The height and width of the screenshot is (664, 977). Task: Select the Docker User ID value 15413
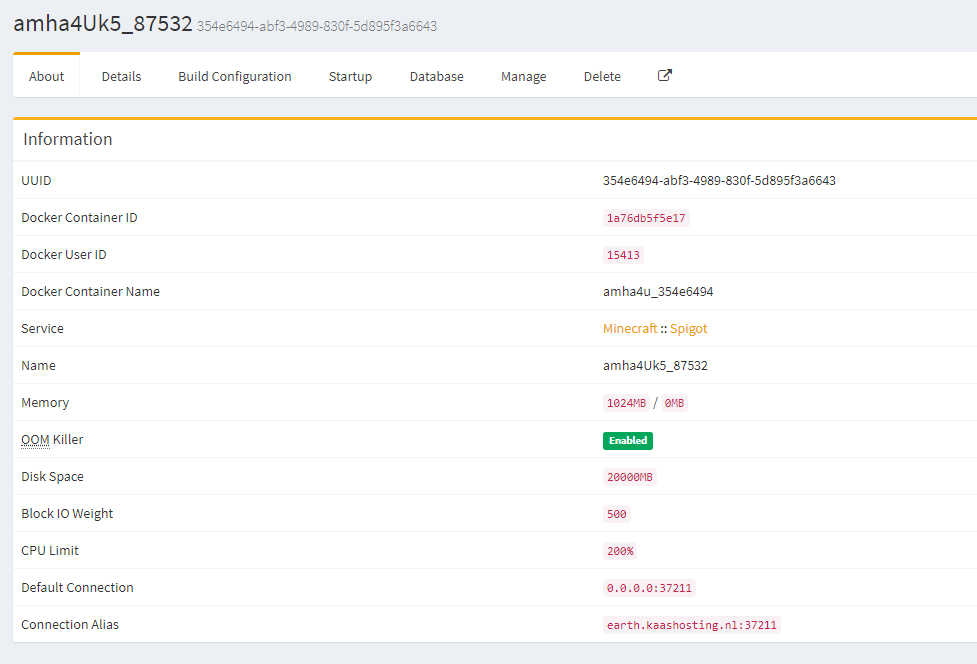coord(623,255)
